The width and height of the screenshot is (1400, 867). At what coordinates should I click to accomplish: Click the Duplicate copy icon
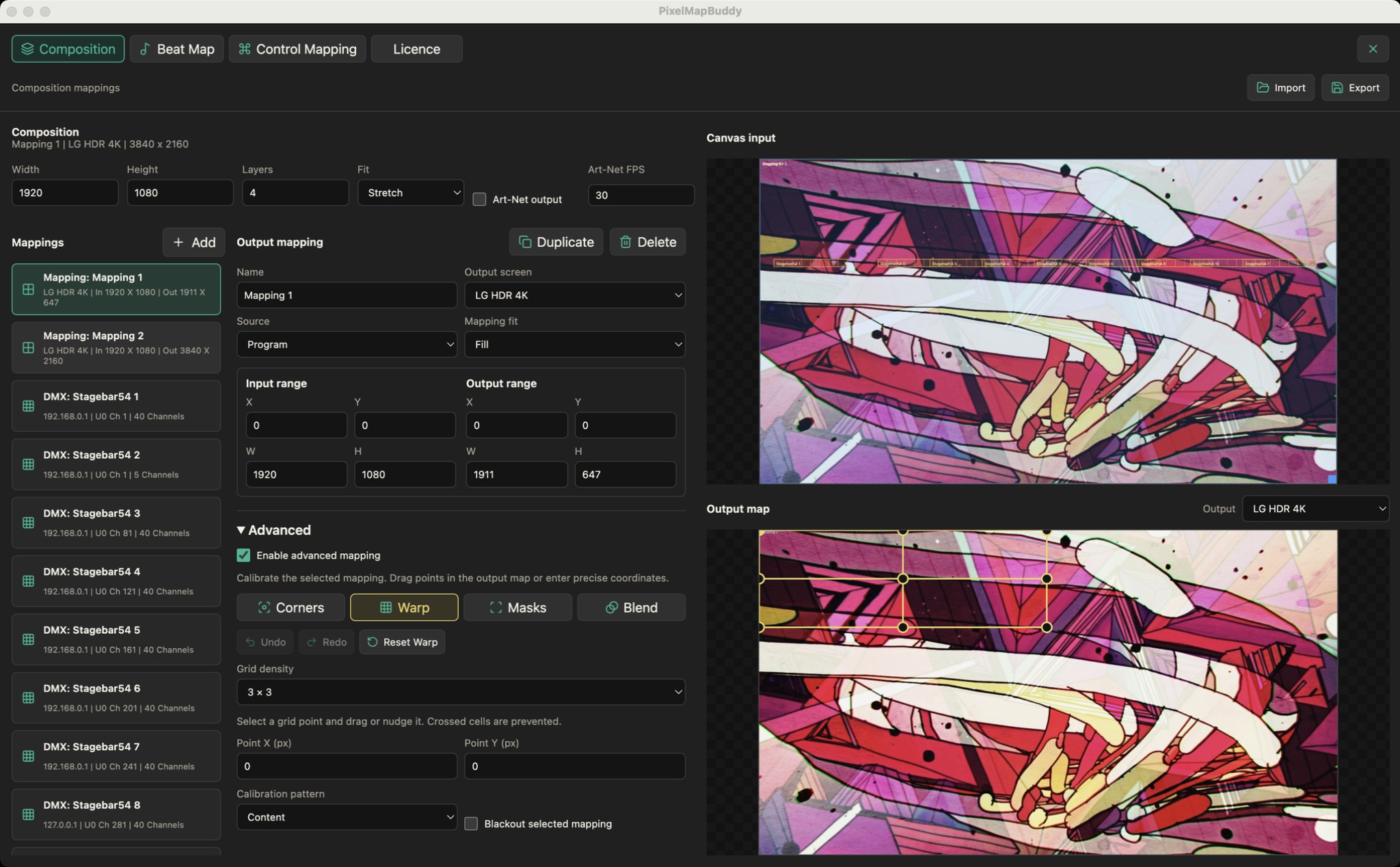[x=525, y=242]
